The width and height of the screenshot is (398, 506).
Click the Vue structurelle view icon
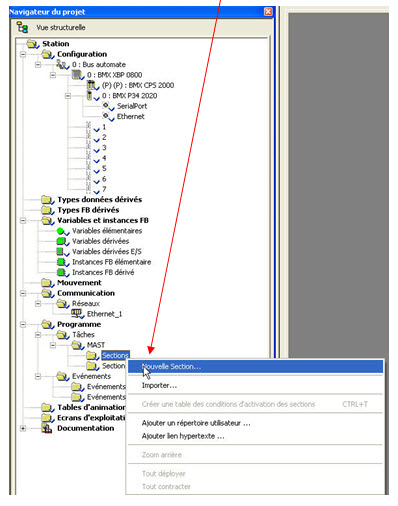coord(22,27)
